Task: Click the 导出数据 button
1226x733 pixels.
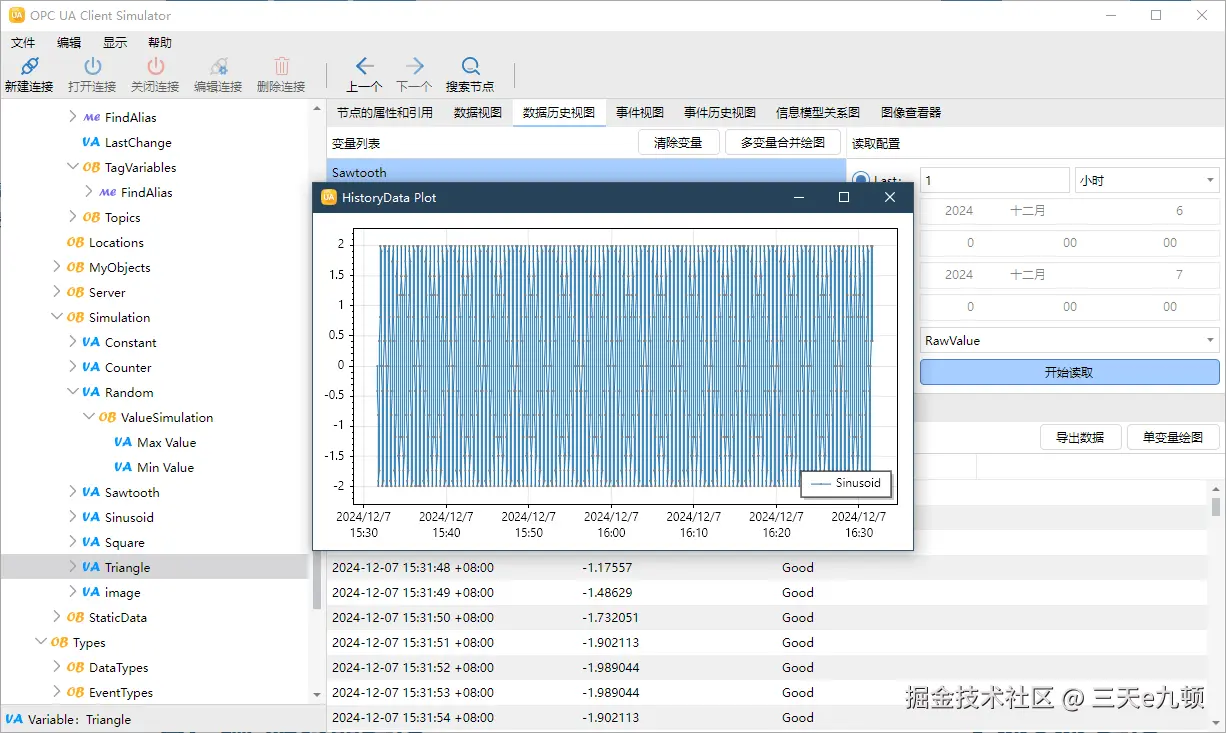Action: 1079,437
